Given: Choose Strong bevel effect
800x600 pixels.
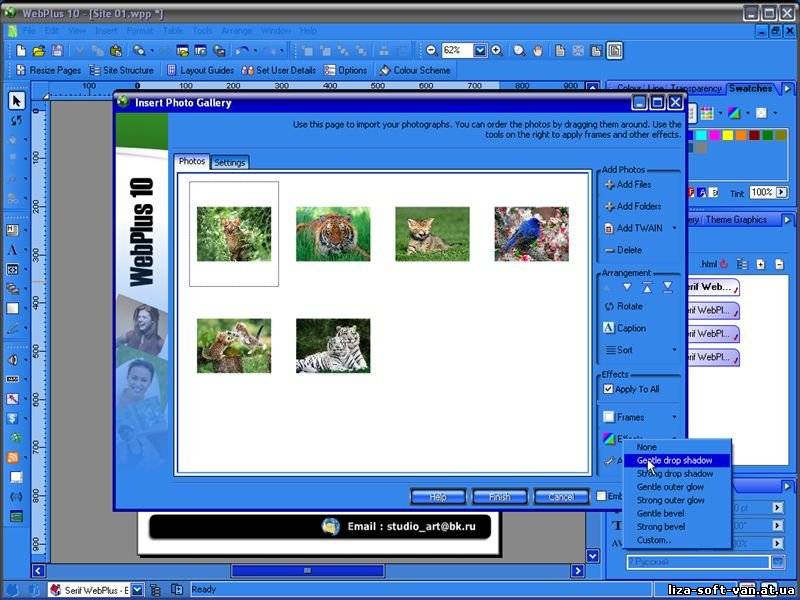Looking at the screenshot, I should [x=678, y=527].
